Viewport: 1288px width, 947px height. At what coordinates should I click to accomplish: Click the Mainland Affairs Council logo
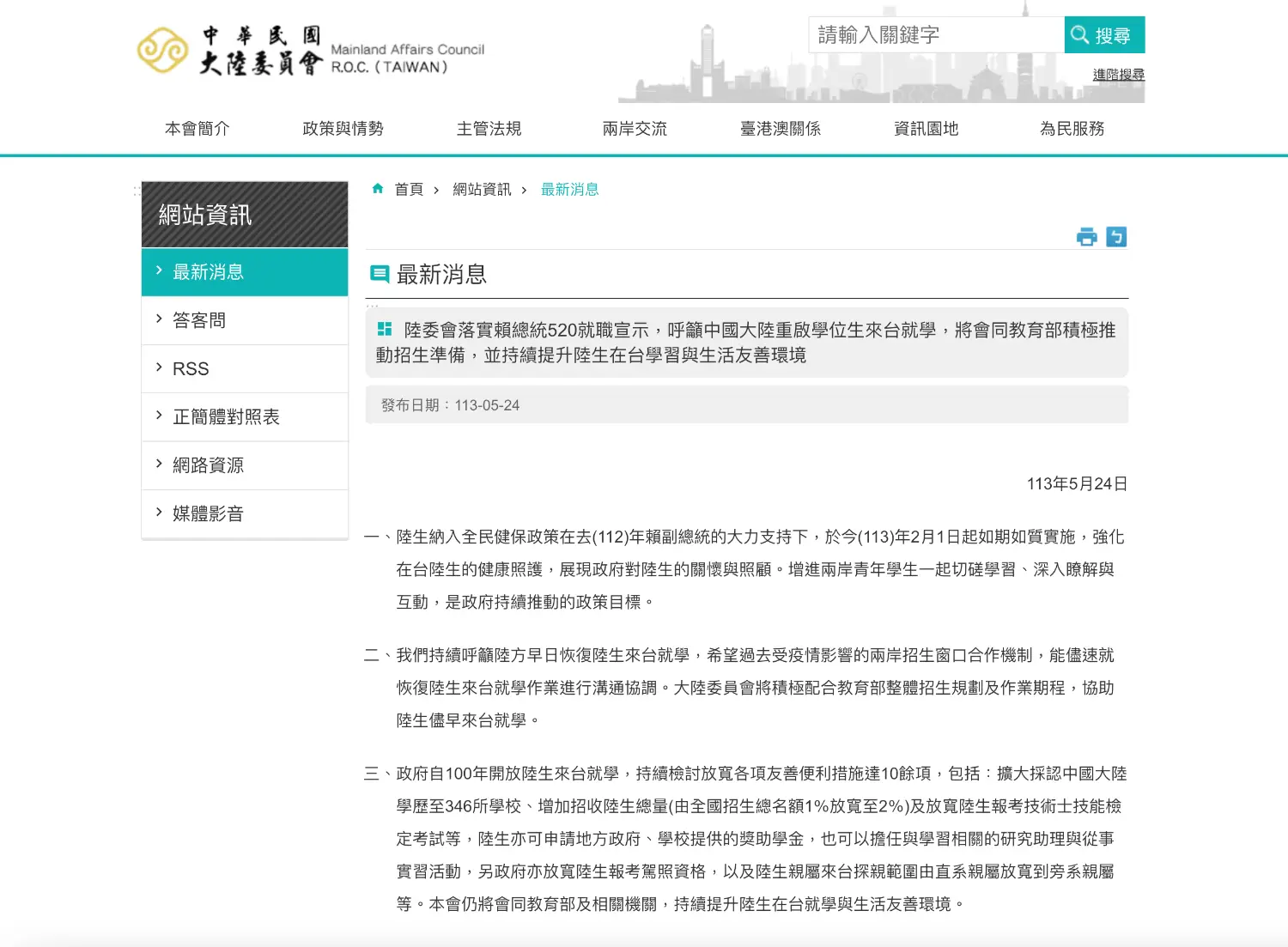(311, 50)
